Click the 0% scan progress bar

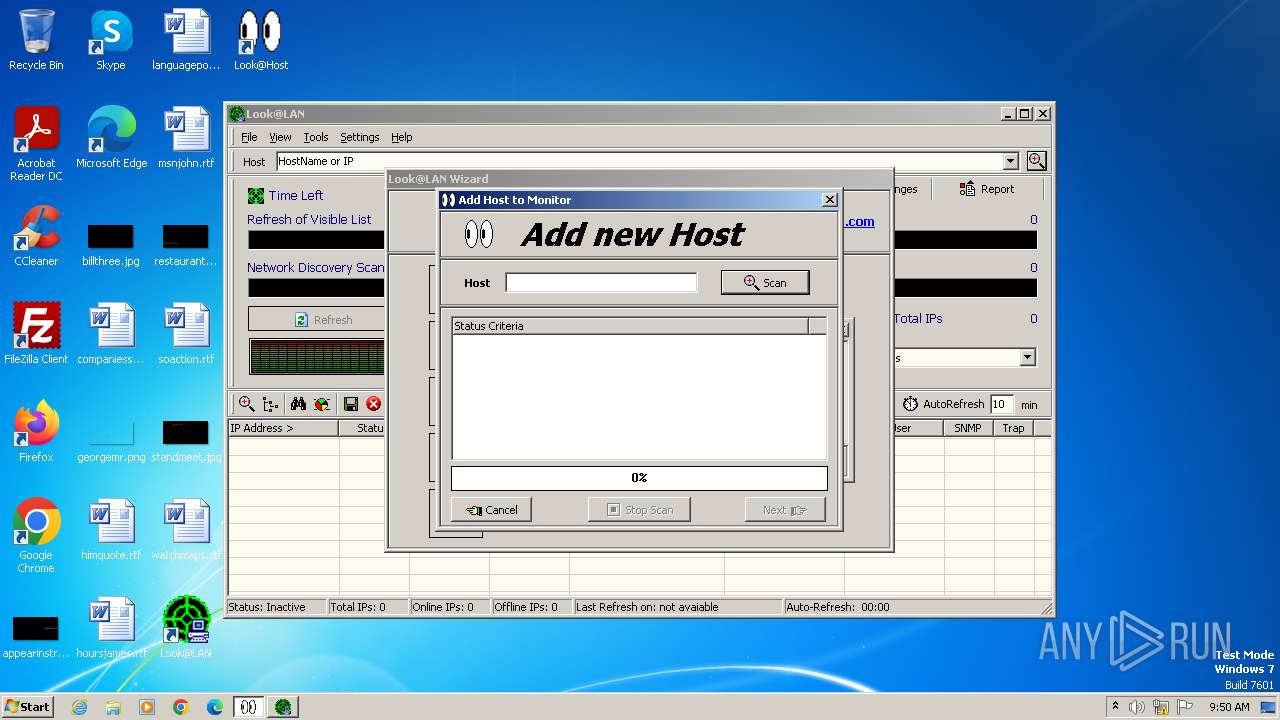point(639,478)
